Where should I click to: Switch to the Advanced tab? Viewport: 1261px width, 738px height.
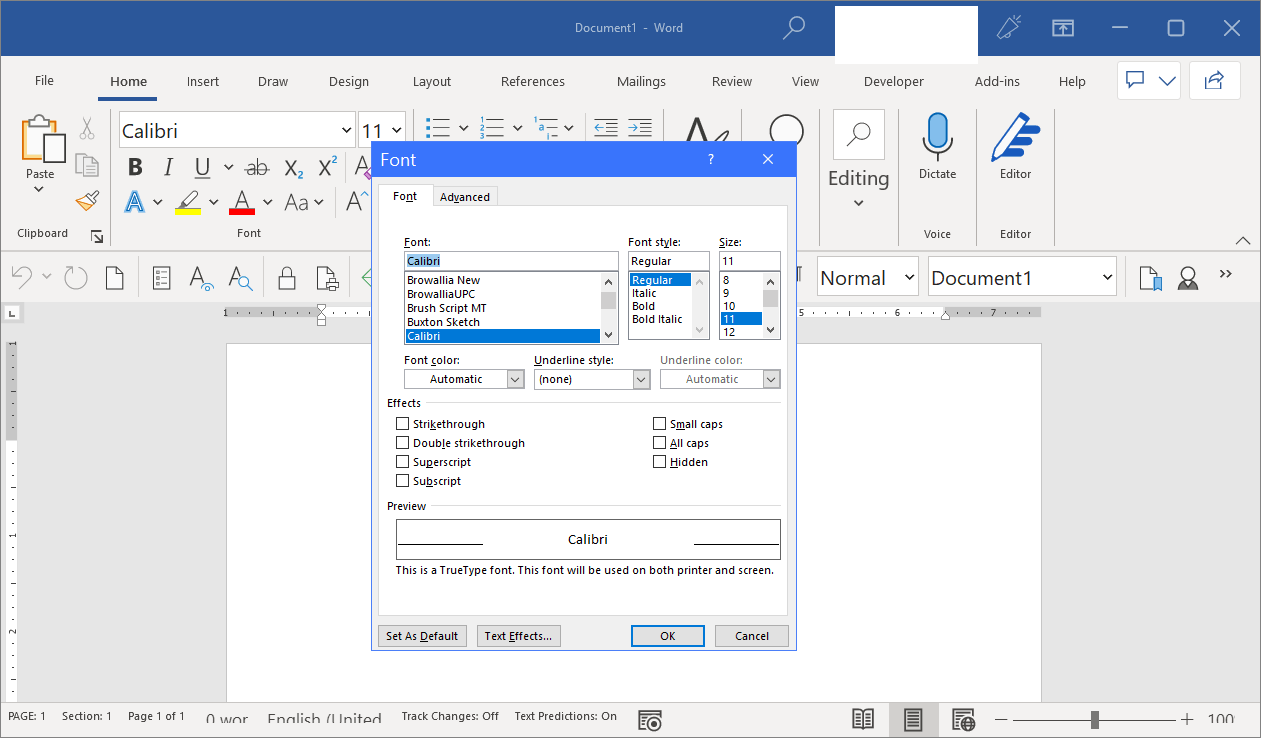465,197
